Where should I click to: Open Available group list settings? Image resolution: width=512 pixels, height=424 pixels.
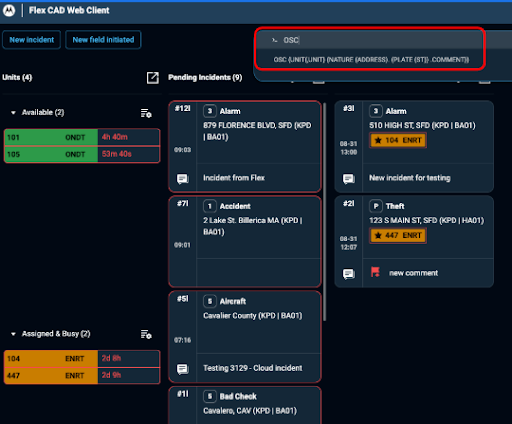pos(146,113)
